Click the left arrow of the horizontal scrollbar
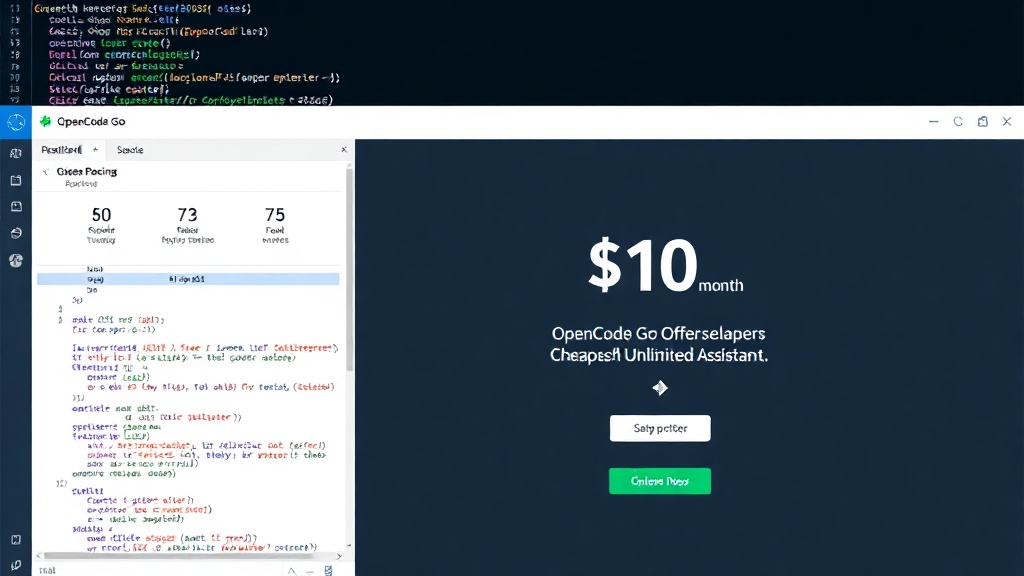Screen dimensions: 1024x576 pyautogui.click(x=39, y=556)
